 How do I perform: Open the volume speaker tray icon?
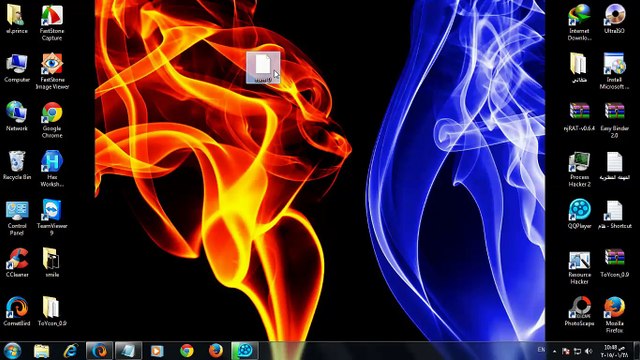point(589,351)
